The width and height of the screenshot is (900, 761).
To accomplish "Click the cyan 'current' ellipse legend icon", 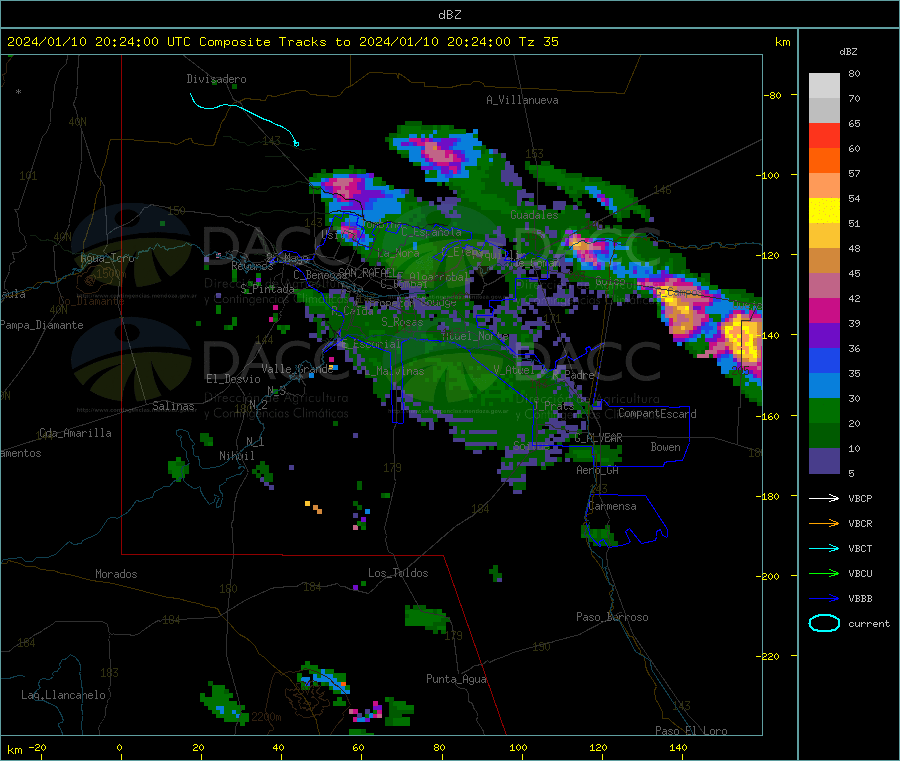I will pyautogui.click(x=824, y=623).
